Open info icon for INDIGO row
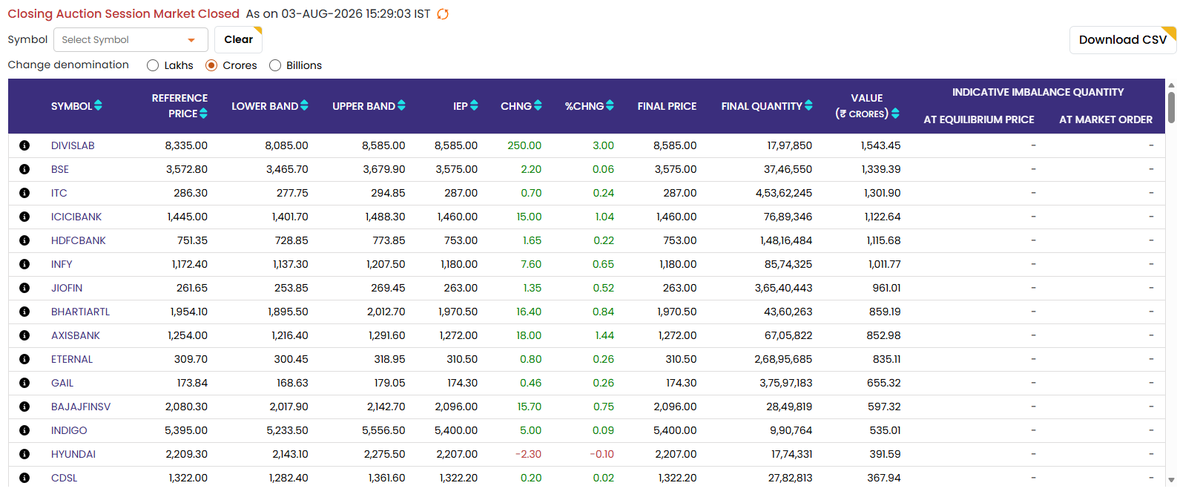 [24, 431]
